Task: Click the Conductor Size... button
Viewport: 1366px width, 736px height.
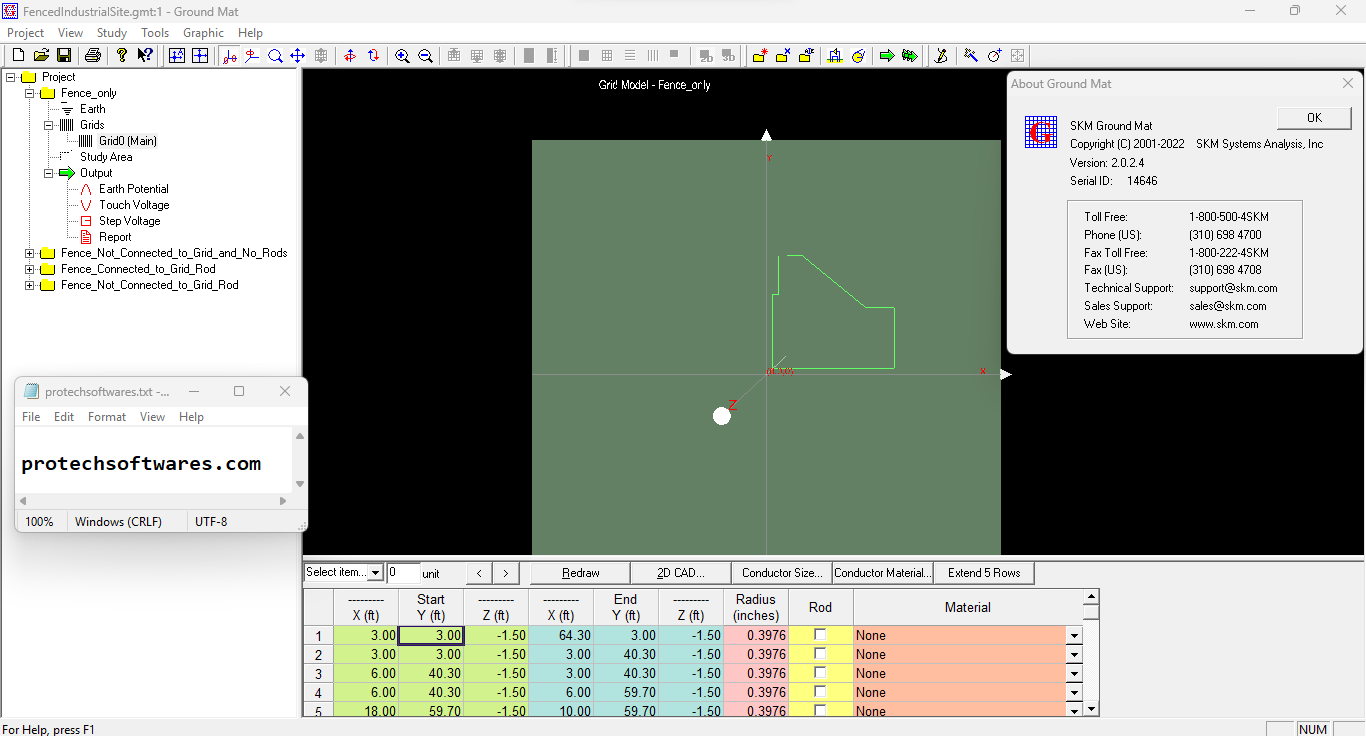Action: coord(782,573)
